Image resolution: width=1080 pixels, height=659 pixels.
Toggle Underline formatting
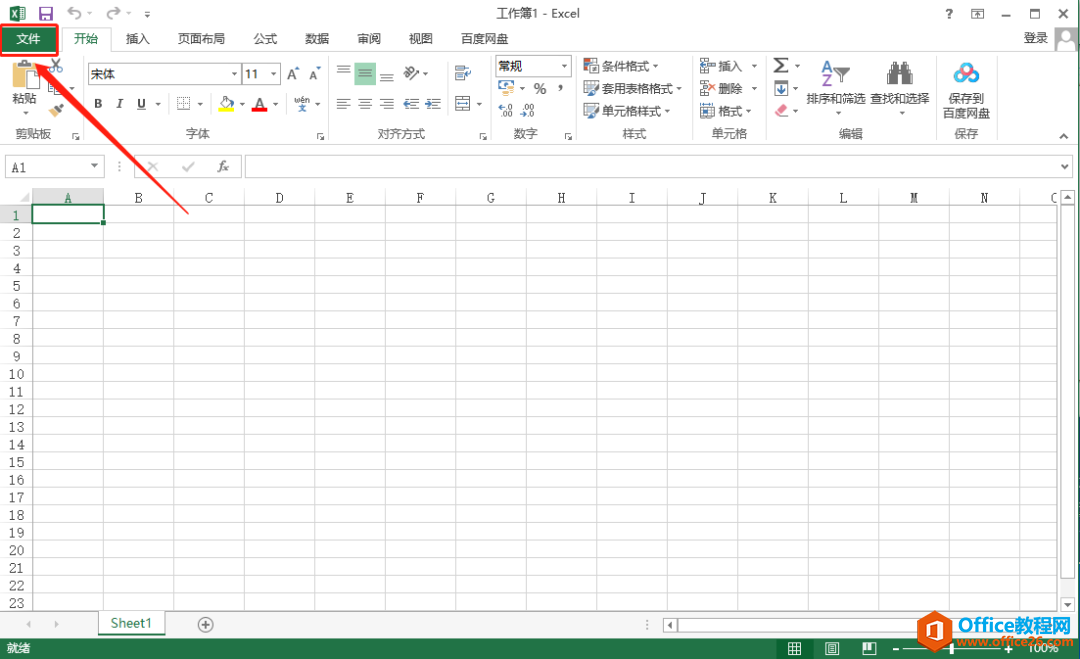coord(141,104)
